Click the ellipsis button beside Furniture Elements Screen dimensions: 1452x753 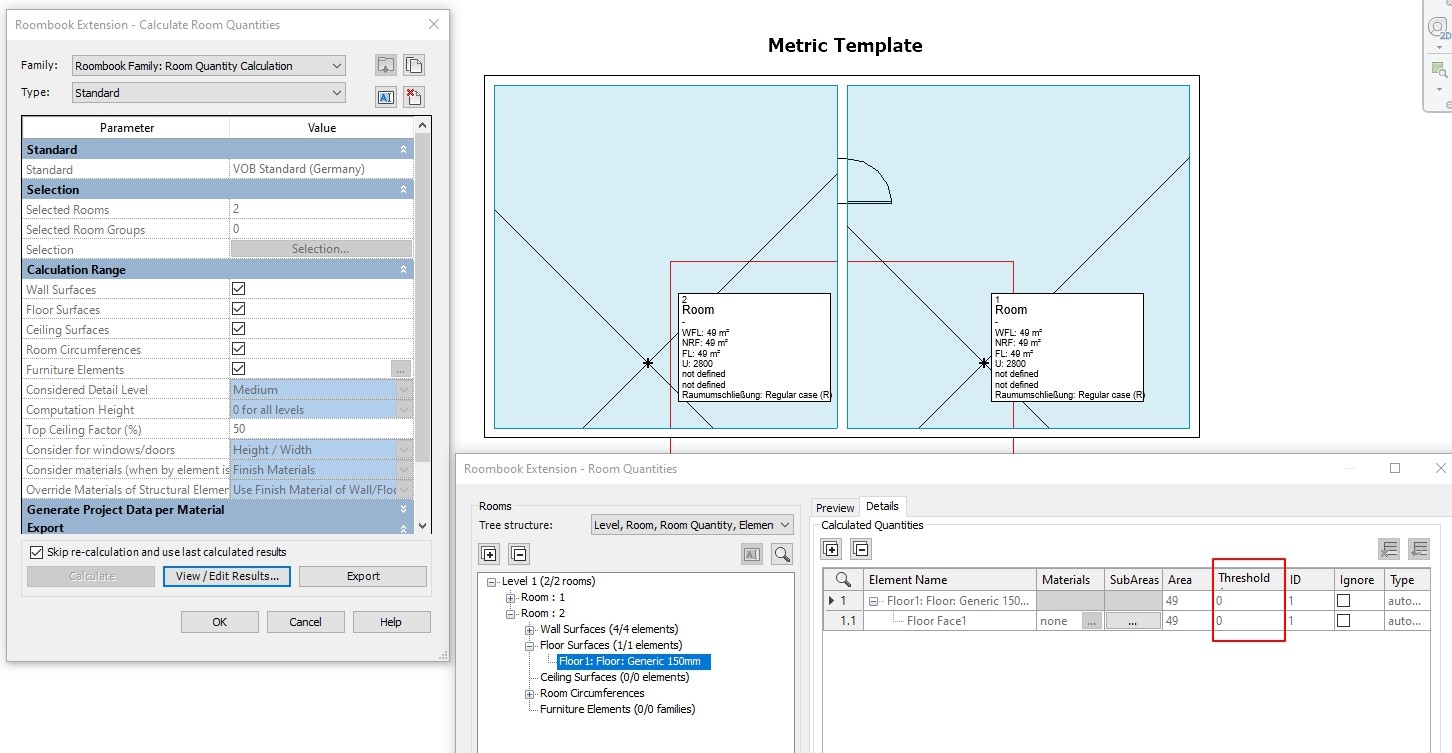pyautogui.click(x=400, y=369)
